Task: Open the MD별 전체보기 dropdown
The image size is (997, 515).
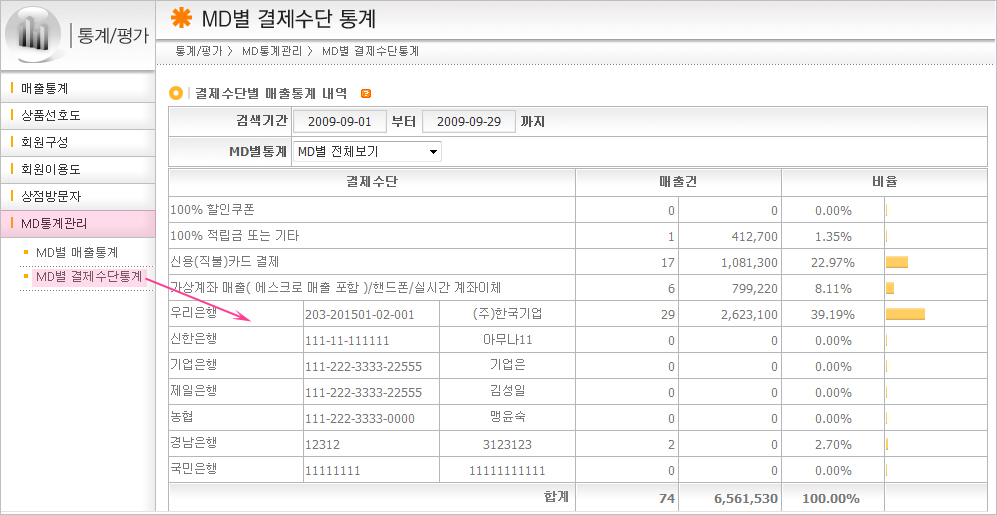Action: click(367, 152)
